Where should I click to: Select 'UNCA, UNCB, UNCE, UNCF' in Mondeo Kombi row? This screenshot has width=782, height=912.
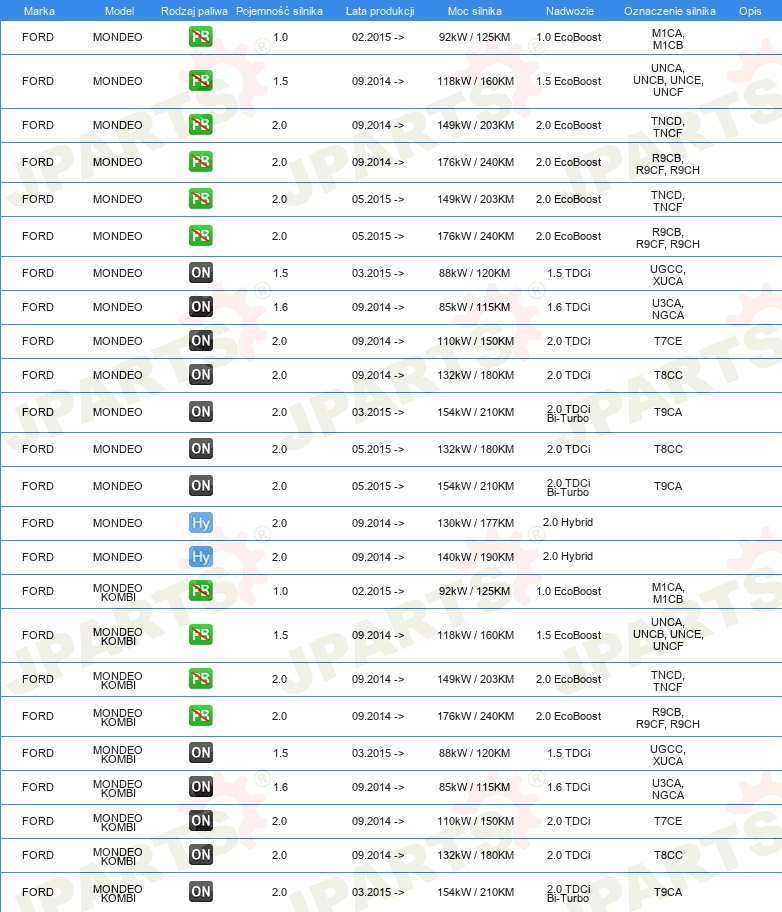click(x=668, y=634)
